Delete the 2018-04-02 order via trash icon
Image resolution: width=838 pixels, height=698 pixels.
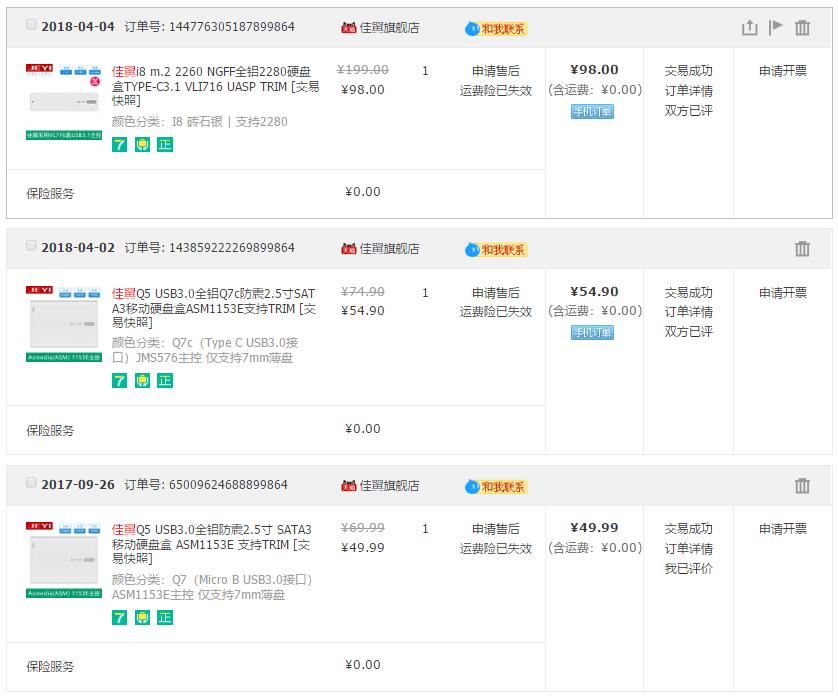point(802,249)
